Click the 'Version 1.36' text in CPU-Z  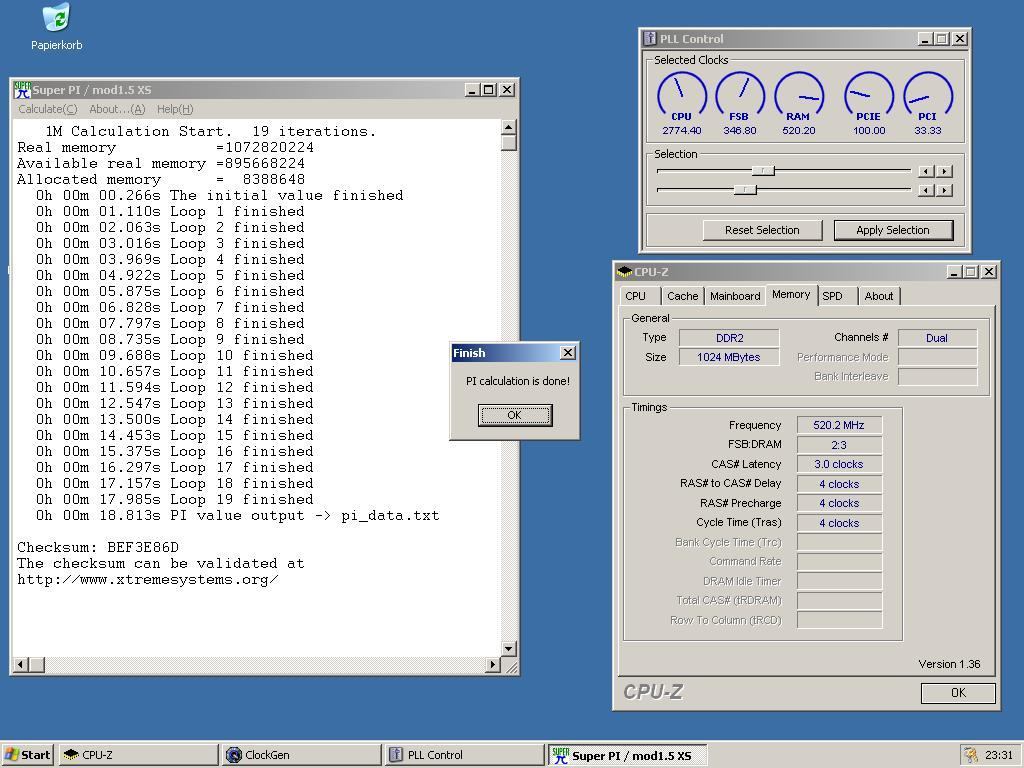pos(950,664)
